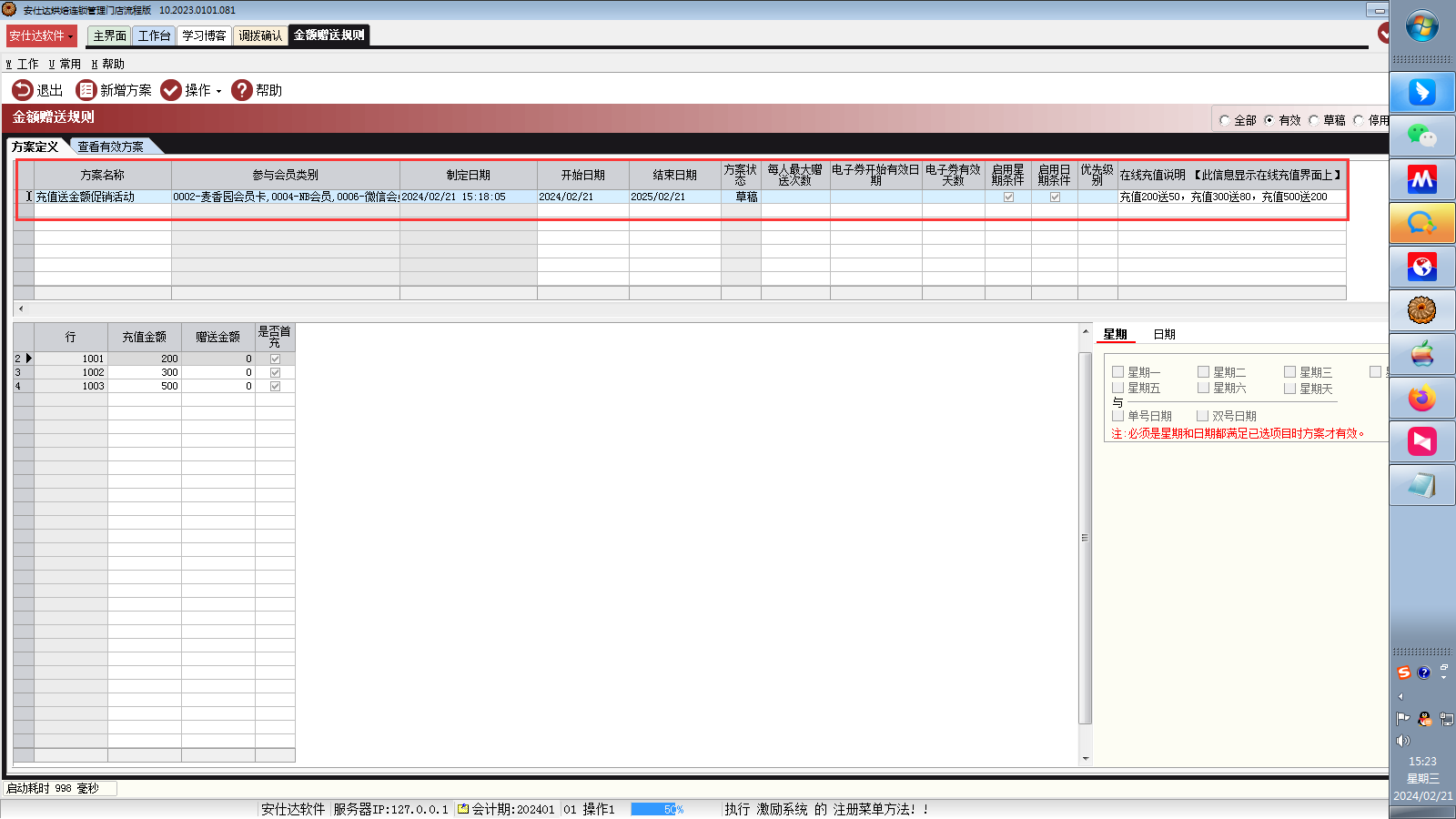Click the 方案名称 column header
This screenshot has width=1456, height=819.
coord(103,175)
